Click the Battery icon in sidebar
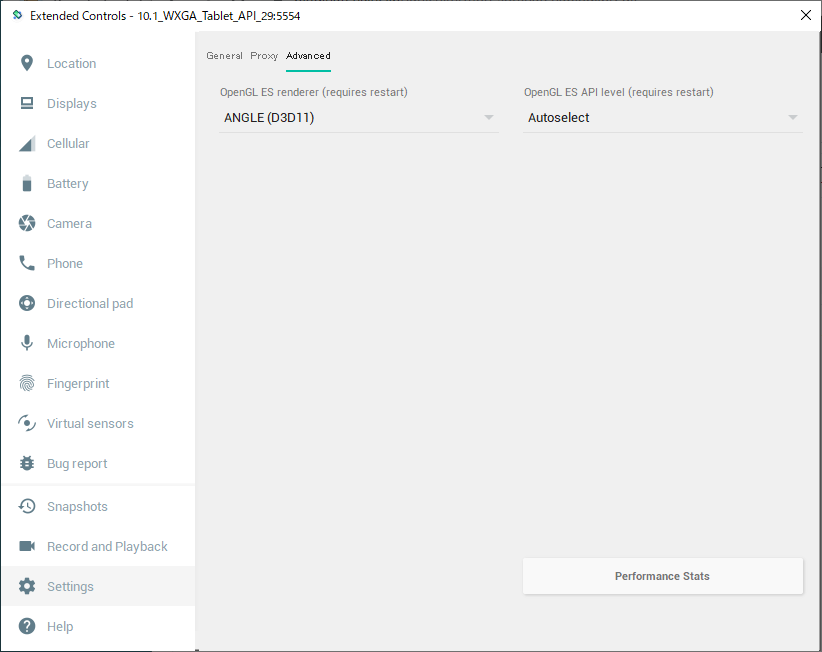This screenshot has height=652, width=822. tap(27, 183)
